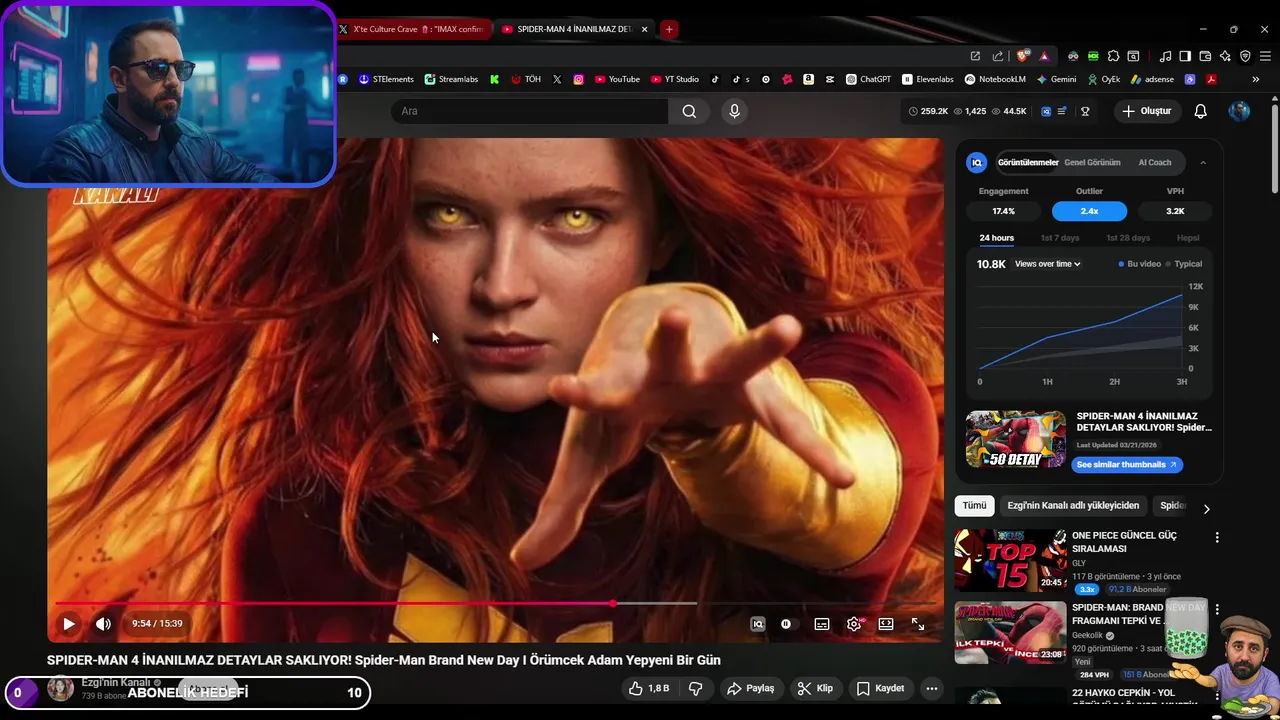The height and width of the screenshot is (720, 1280).
Task: Open the STElements bookmark
Action: pyautogui.click(x=386, y=79)
